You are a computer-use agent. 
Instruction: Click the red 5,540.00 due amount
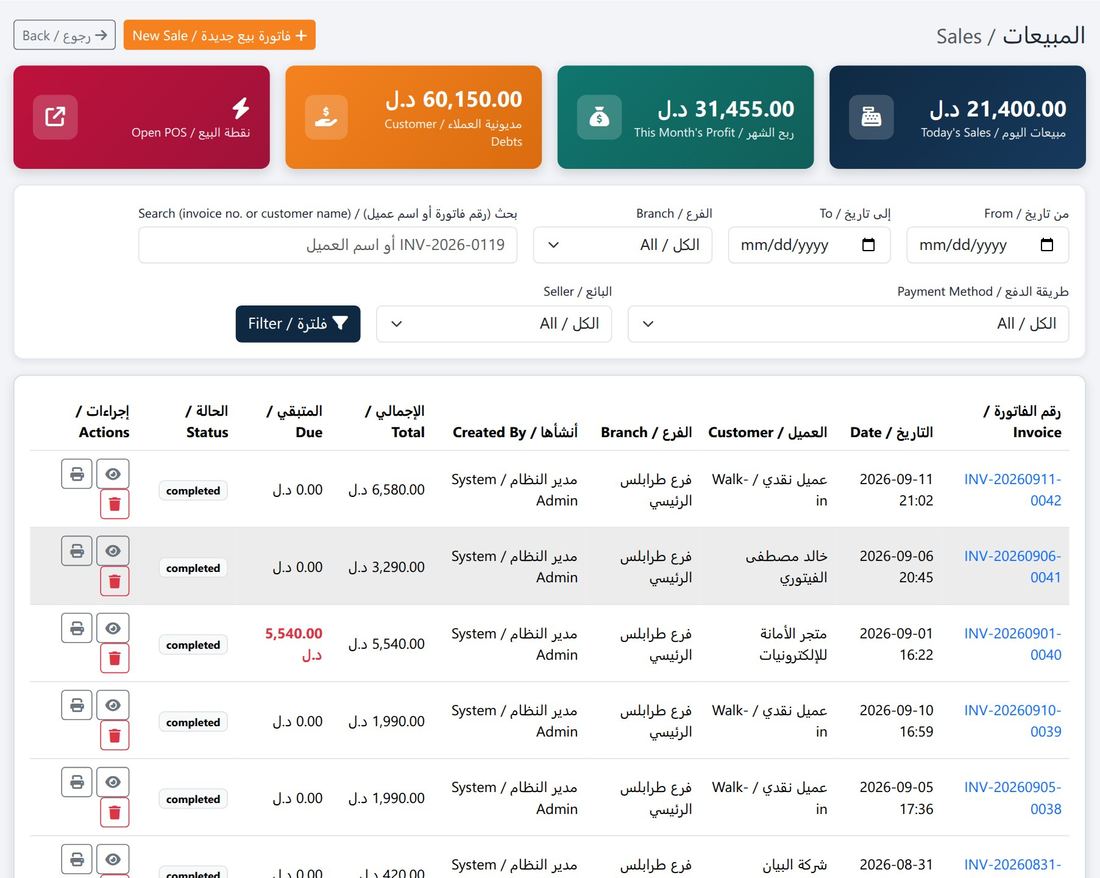294,644
